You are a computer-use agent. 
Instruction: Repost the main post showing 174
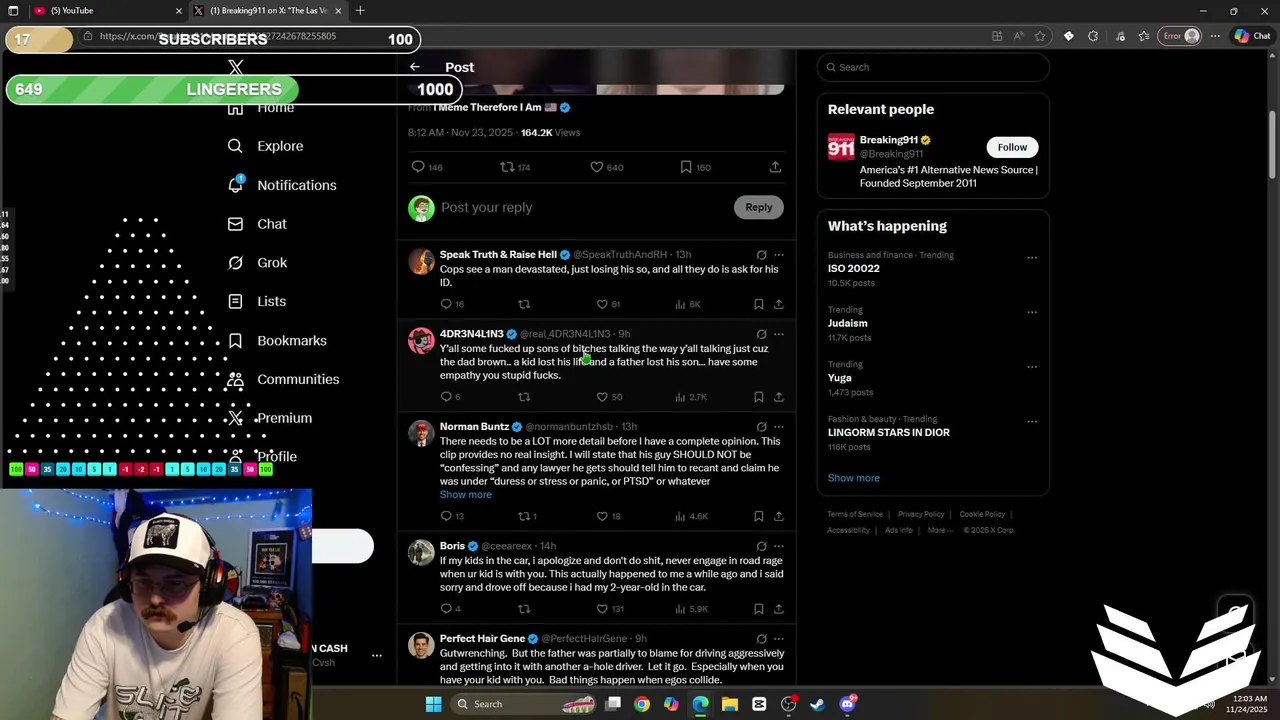pos(507,167)
